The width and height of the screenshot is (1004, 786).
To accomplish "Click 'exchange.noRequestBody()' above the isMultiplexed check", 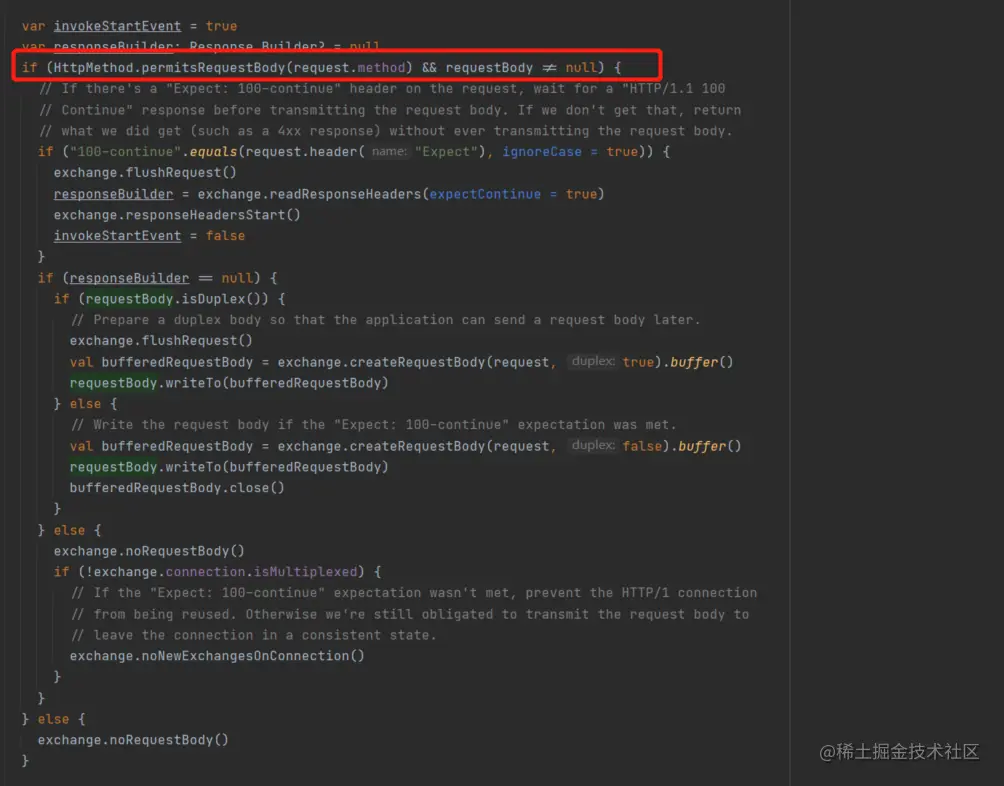I will point(149,550).
